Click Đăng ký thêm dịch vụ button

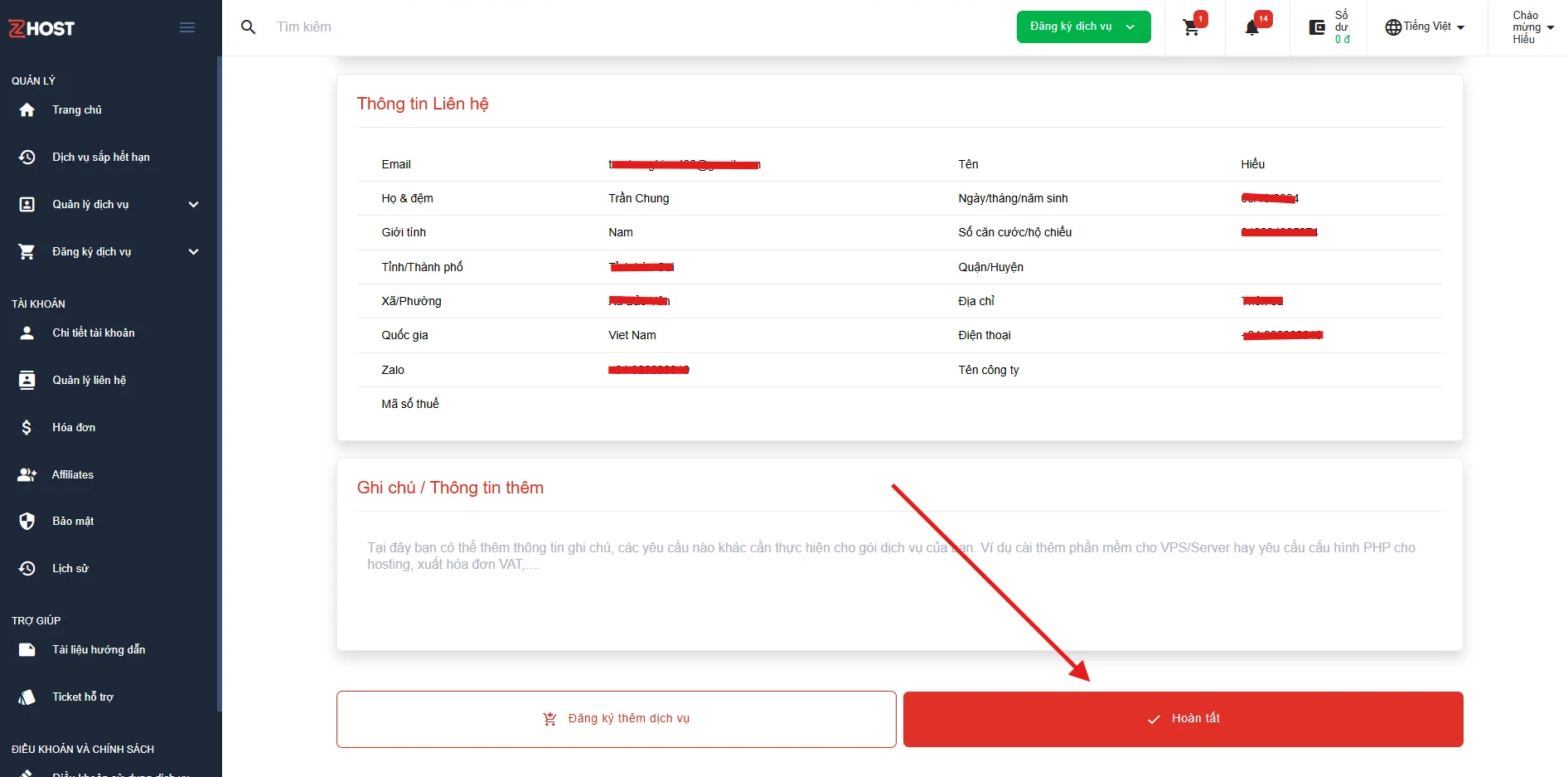[x=617, y=719]
